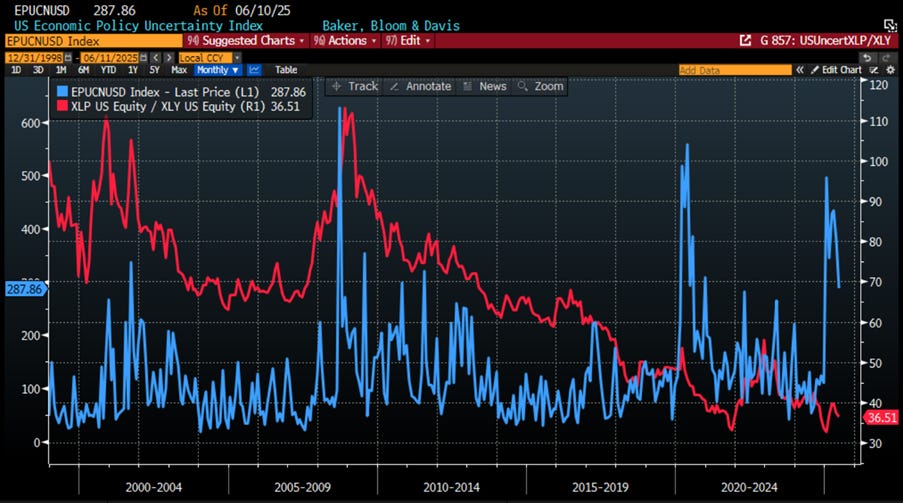Click the 2000-2004 time axis label
This screenshot has width=903, height=503.
(154, 487)
